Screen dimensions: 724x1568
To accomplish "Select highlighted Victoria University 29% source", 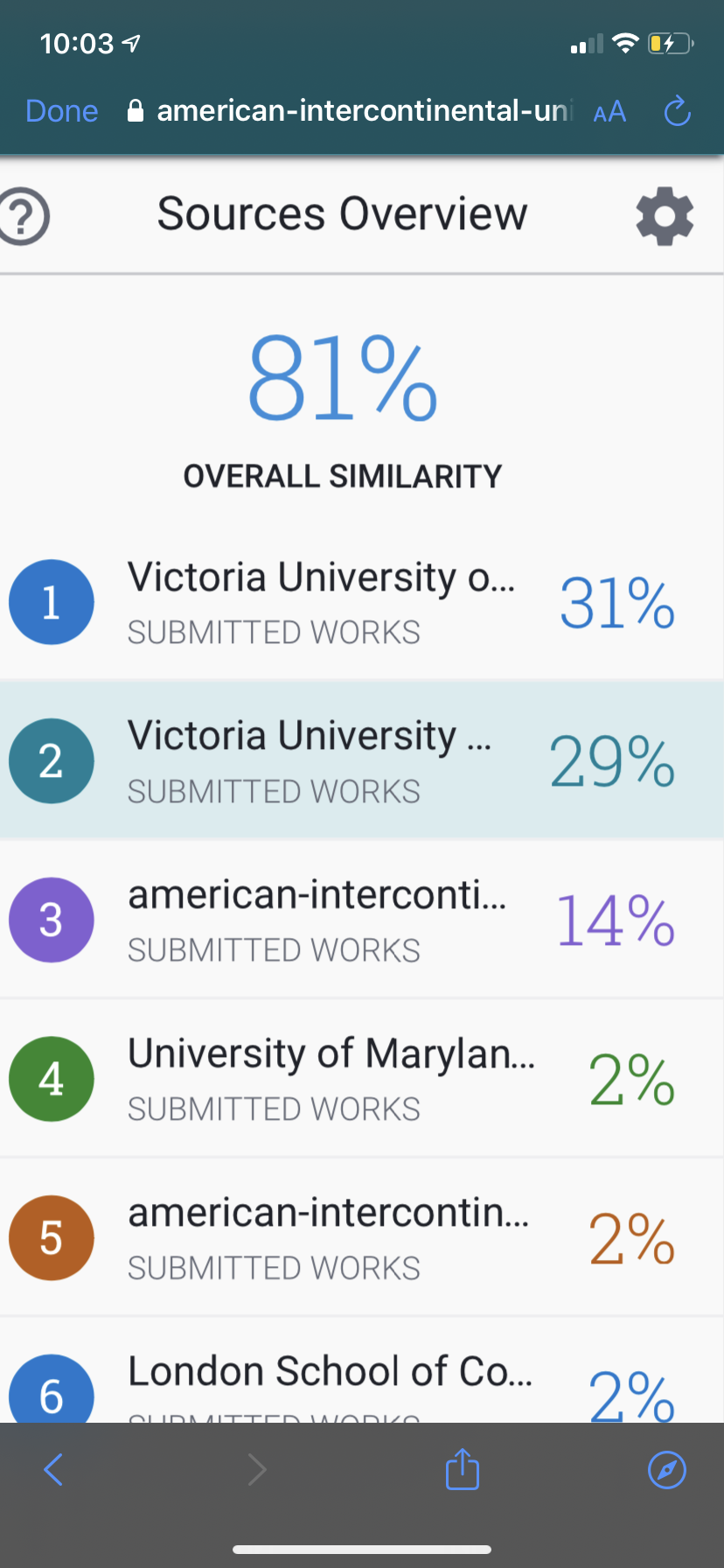I will point(362,759).
